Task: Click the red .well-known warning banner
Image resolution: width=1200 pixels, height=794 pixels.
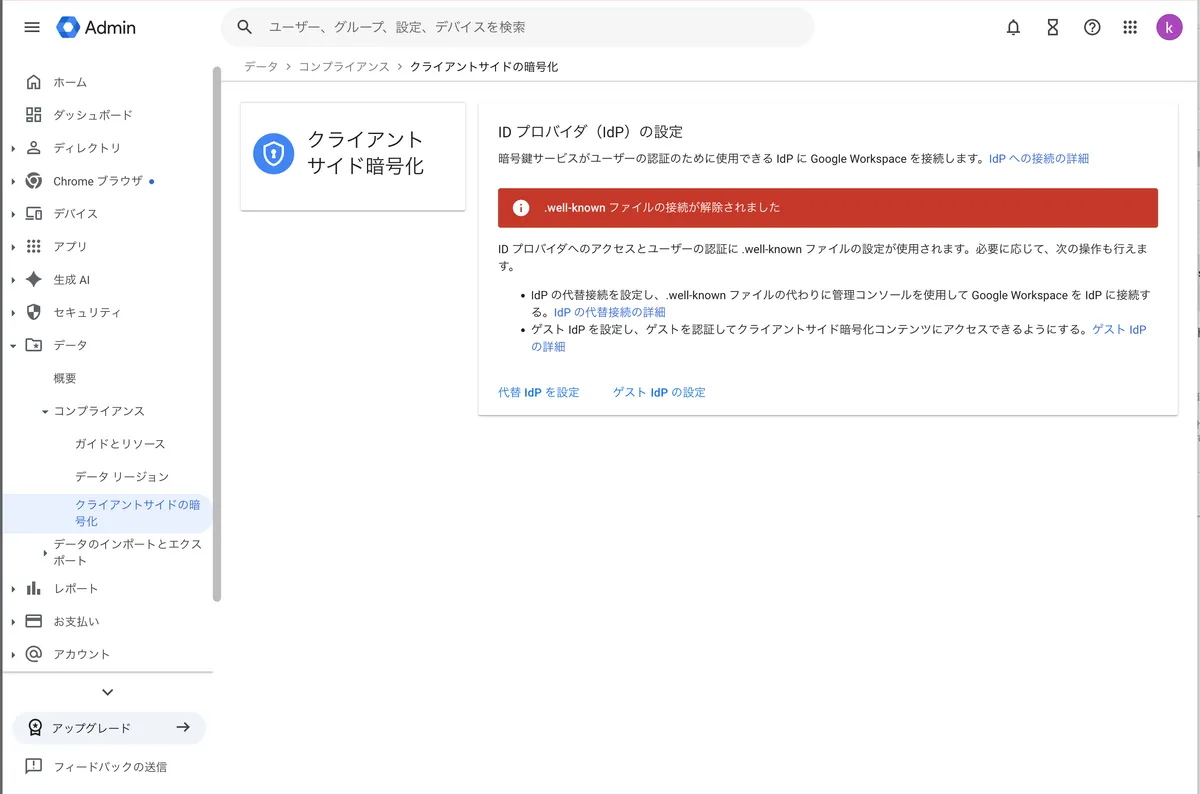Action: coord(828,208)
